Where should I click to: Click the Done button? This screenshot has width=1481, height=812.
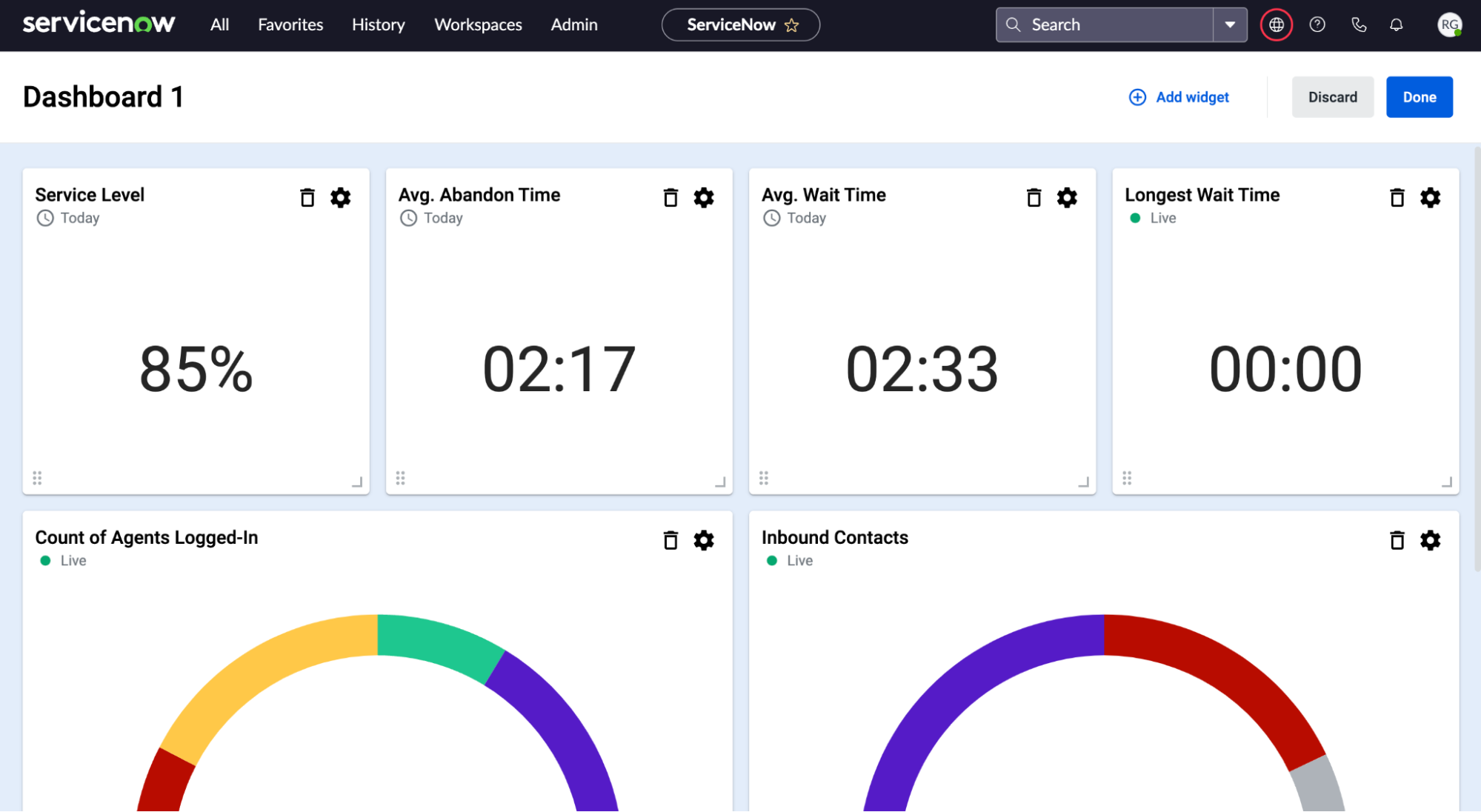tap(1419, 97)
